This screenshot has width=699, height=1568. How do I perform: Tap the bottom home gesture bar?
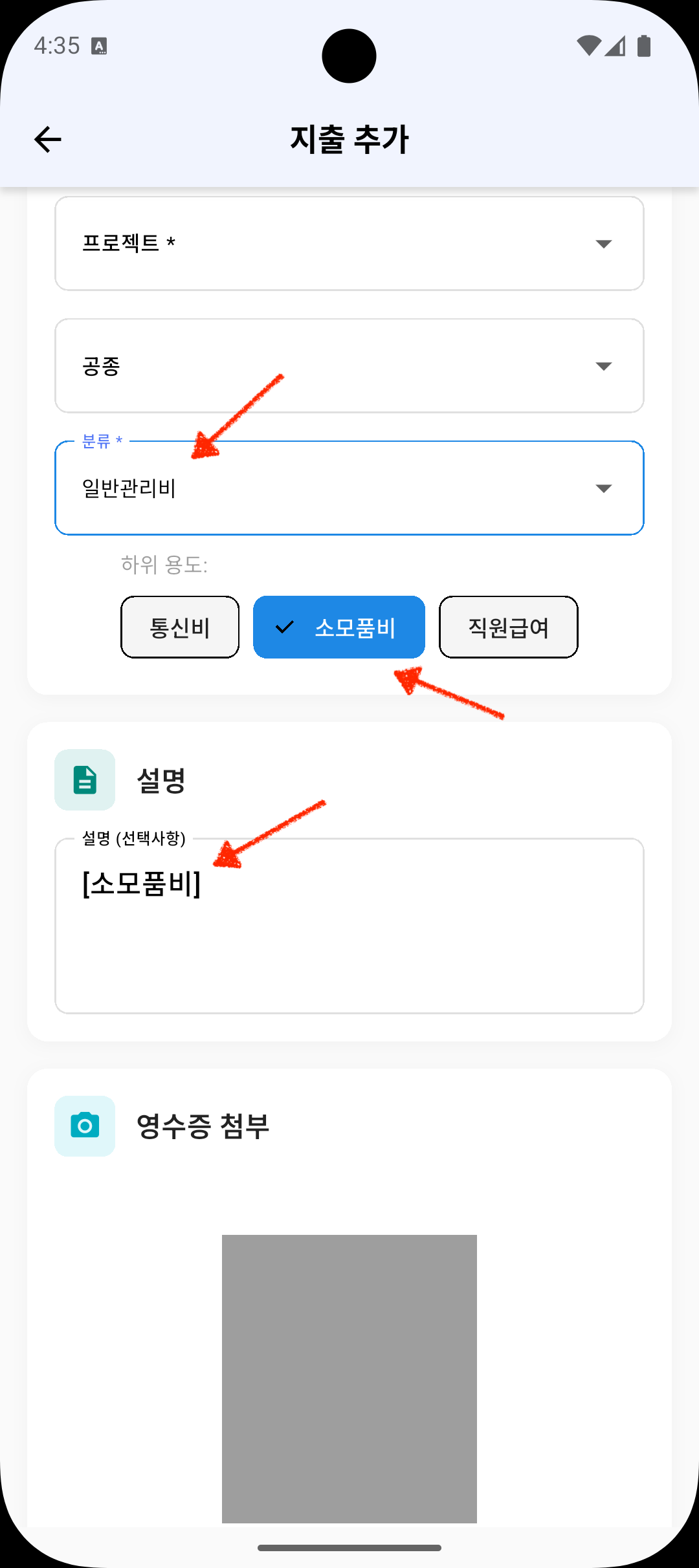[349, 1548]
